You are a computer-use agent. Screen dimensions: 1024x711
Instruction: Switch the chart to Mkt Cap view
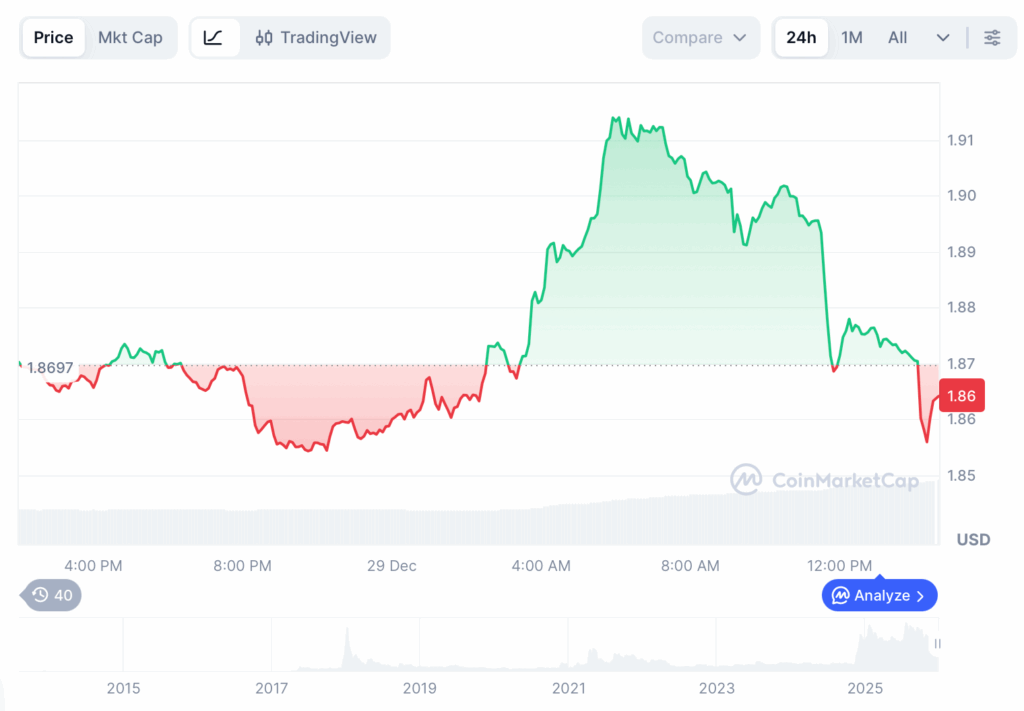(130, 37)
